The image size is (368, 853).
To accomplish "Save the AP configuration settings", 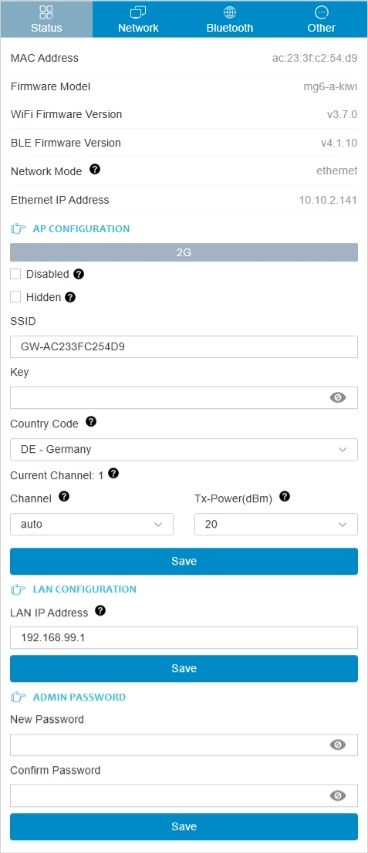I will coord(184,561).
